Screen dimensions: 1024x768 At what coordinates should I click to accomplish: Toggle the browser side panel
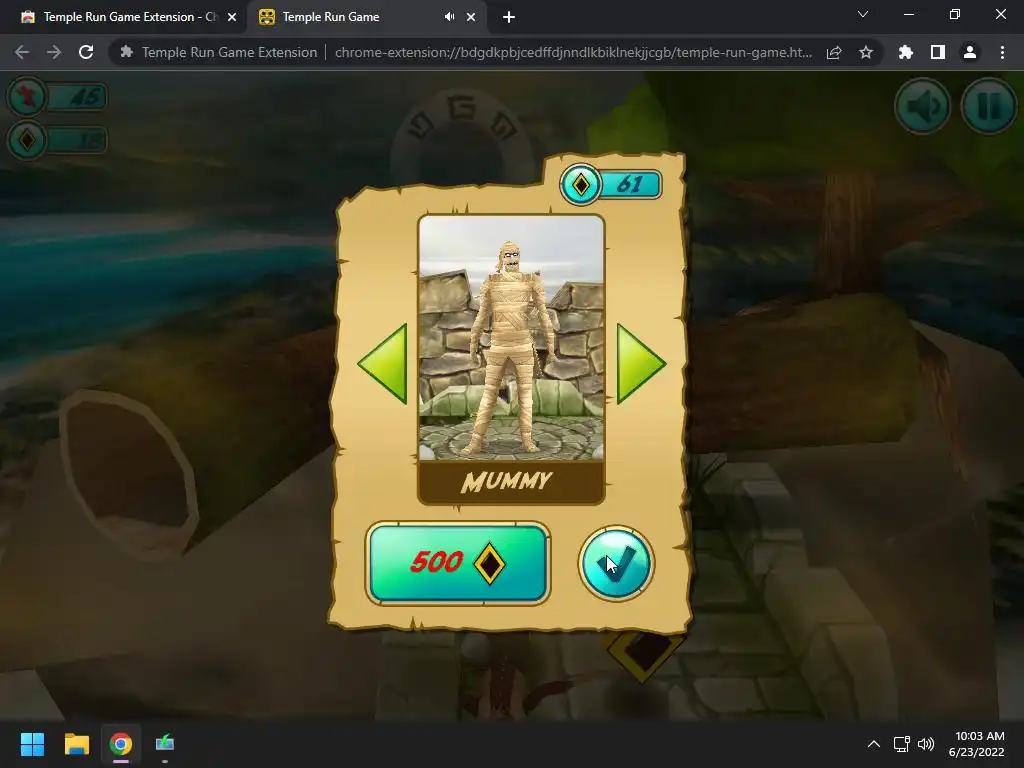[x=938, y=52]
